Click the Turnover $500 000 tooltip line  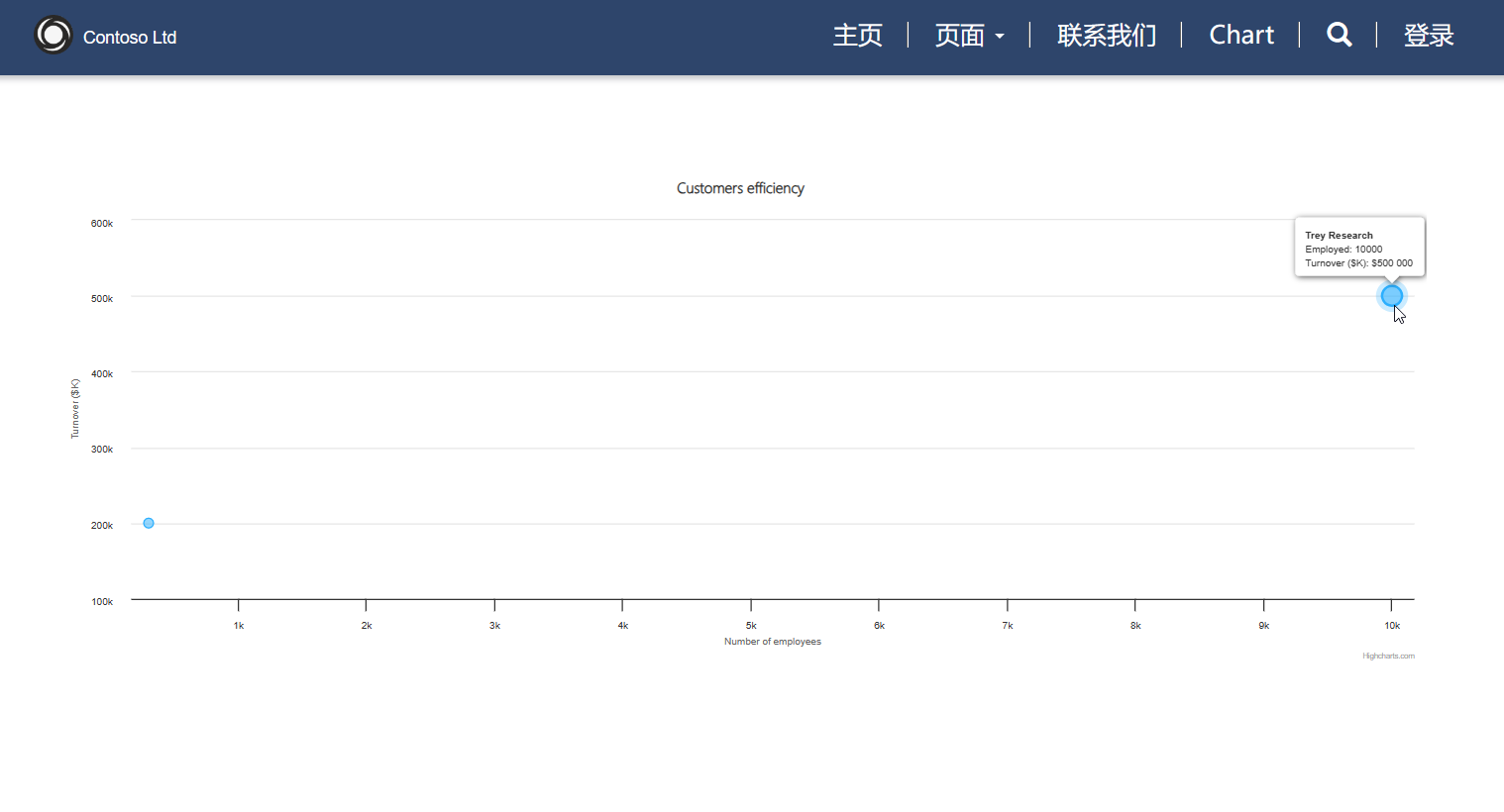1358,263
